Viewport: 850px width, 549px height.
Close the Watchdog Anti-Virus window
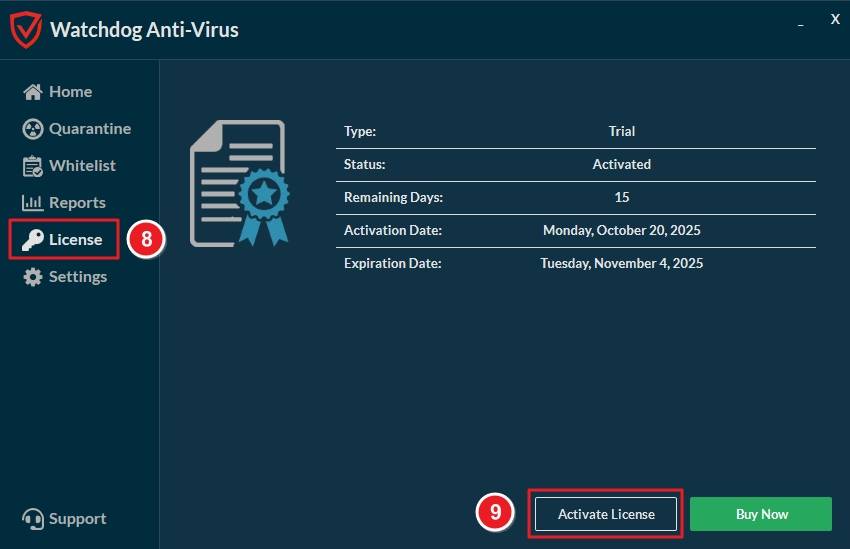pyautogui.click(x=835, y=19)
